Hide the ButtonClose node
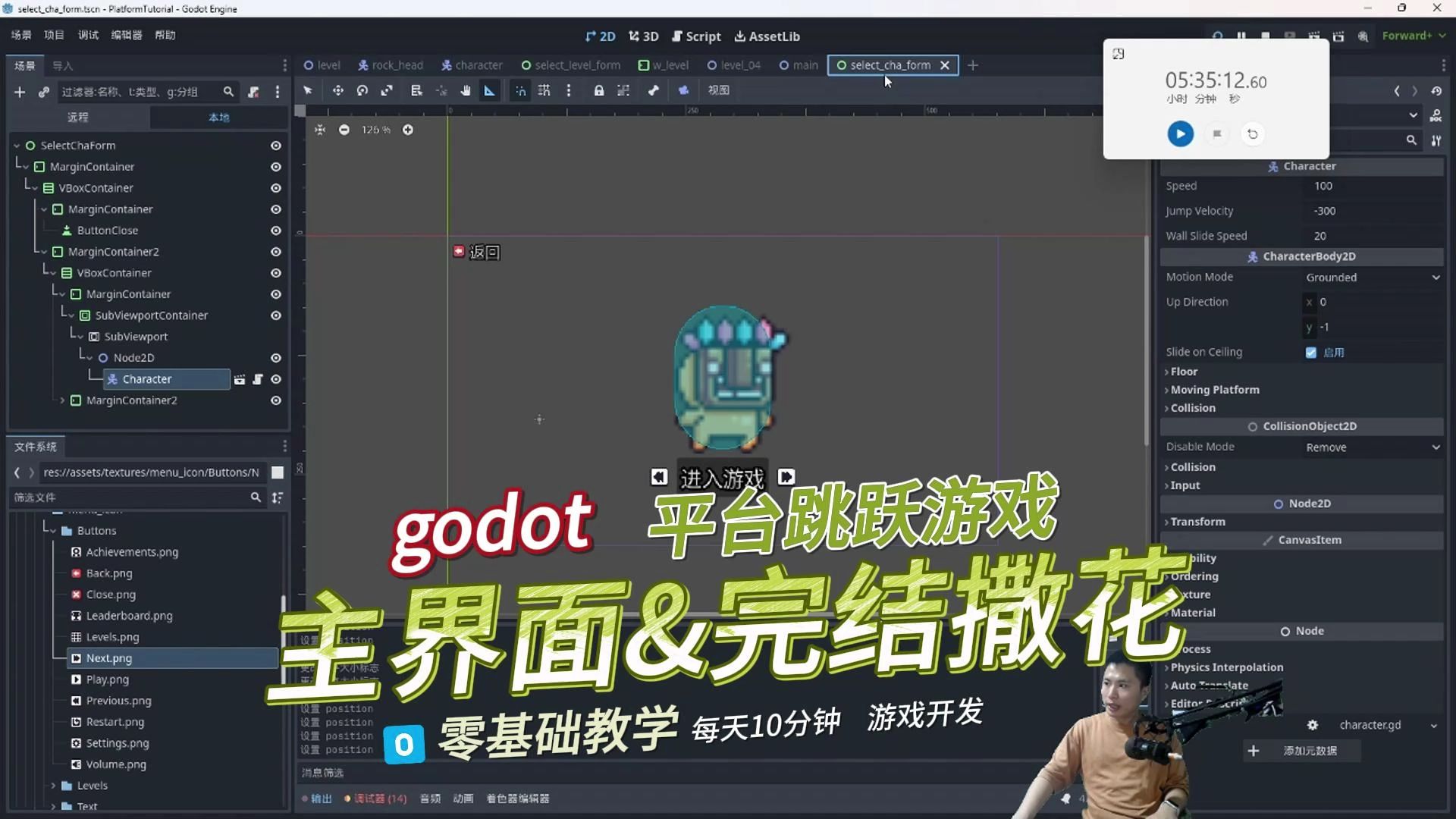 click(276, 231)
